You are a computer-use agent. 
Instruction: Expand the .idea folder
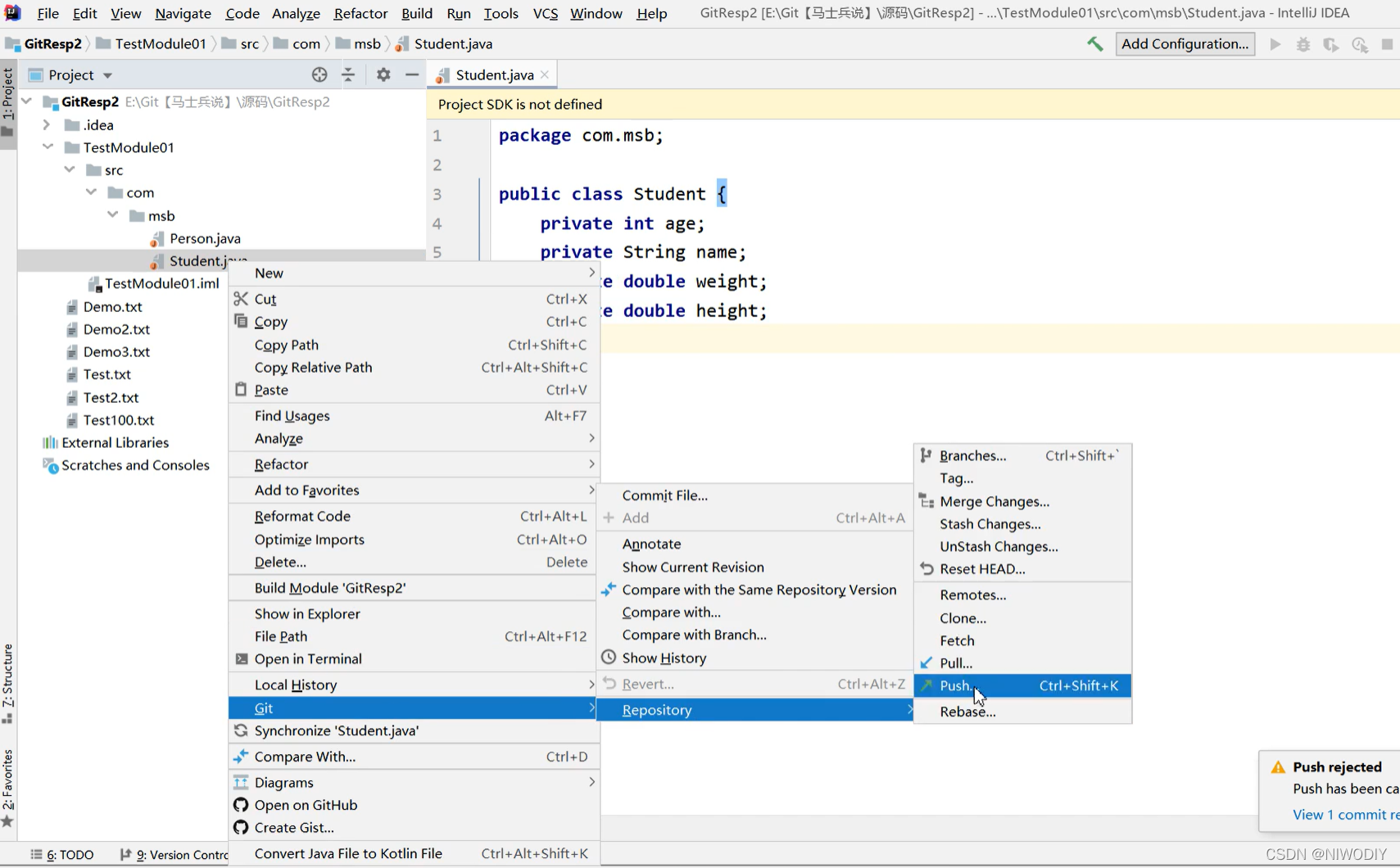click(47, 124)
